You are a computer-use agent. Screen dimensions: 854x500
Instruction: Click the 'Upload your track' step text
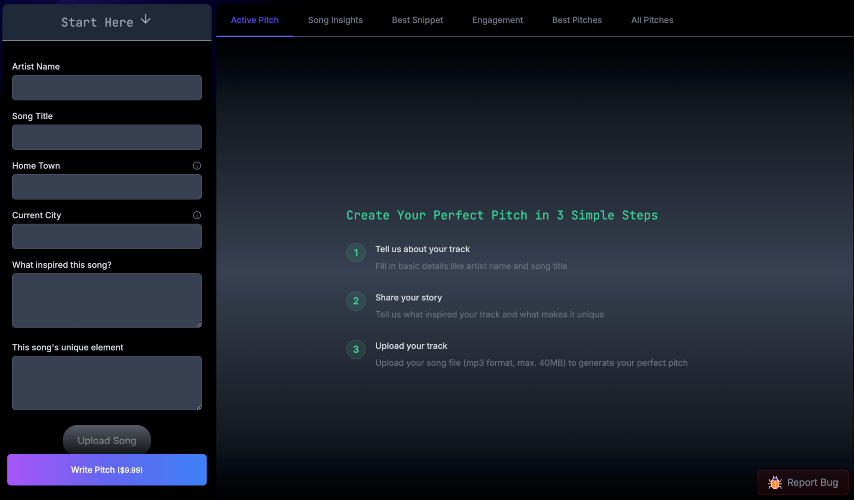tap(411, 346)
